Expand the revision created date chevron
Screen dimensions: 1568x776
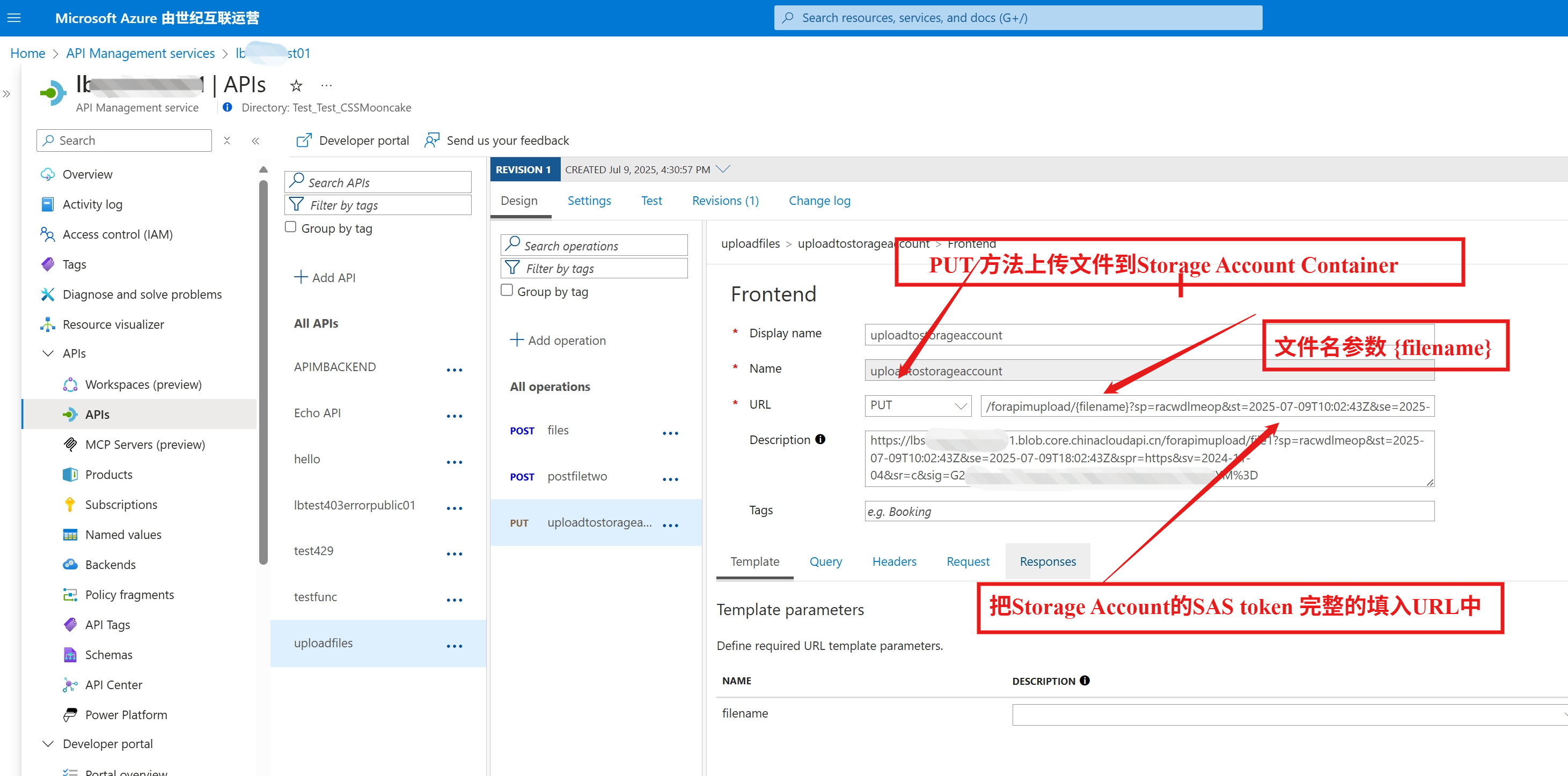723,169
